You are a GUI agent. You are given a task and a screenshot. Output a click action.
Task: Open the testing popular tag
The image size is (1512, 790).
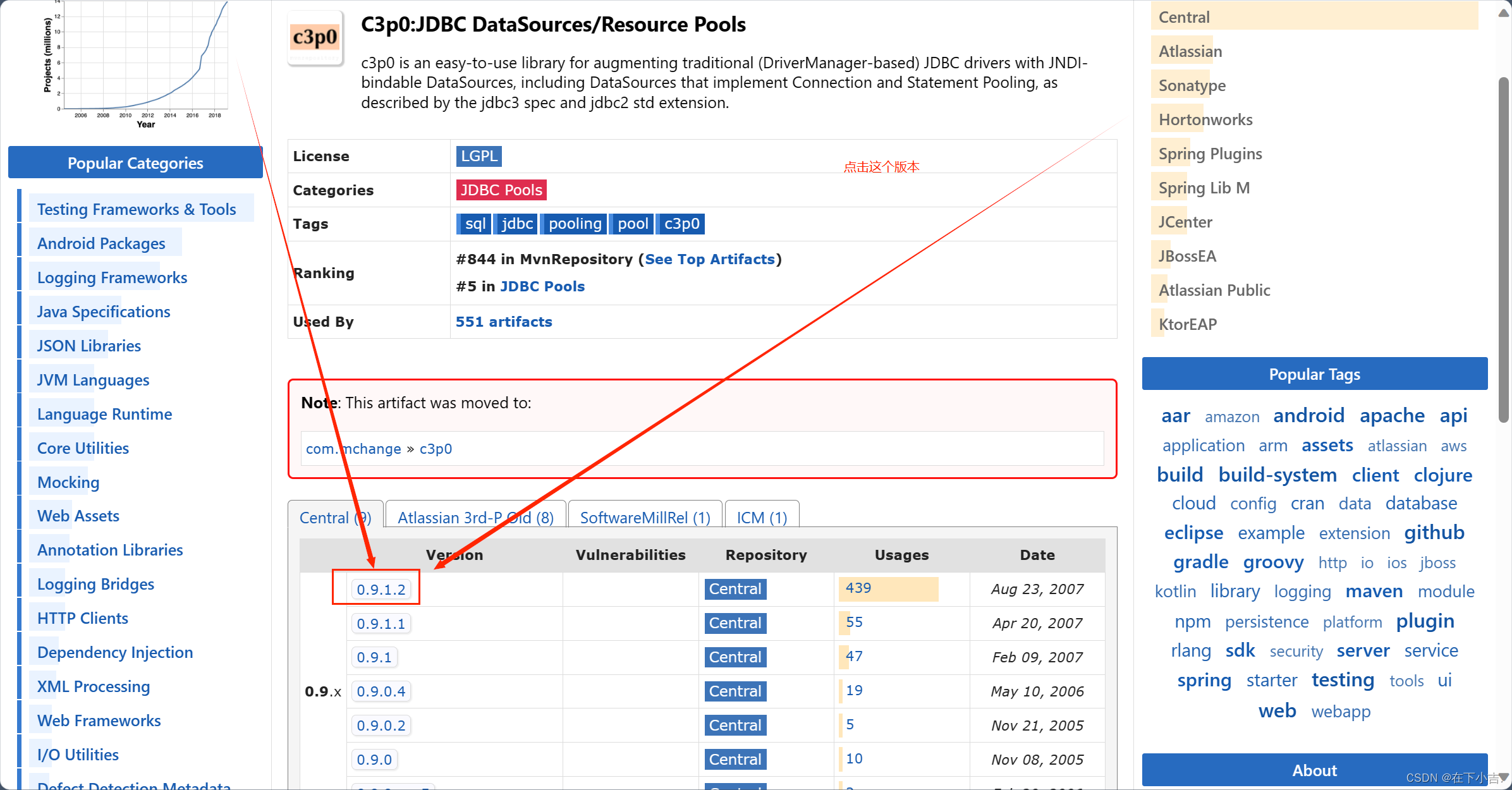pos(1342,680)
